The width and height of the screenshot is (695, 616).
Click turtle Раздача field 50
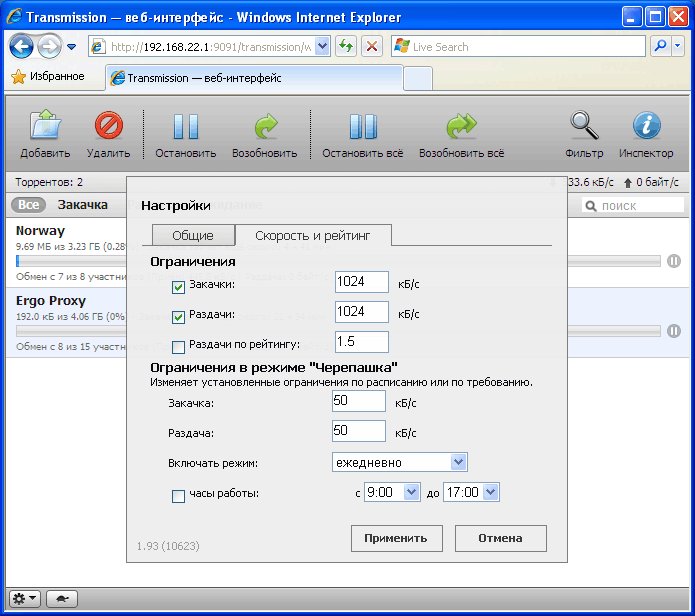pyautogui.click(x=359, y=431)
